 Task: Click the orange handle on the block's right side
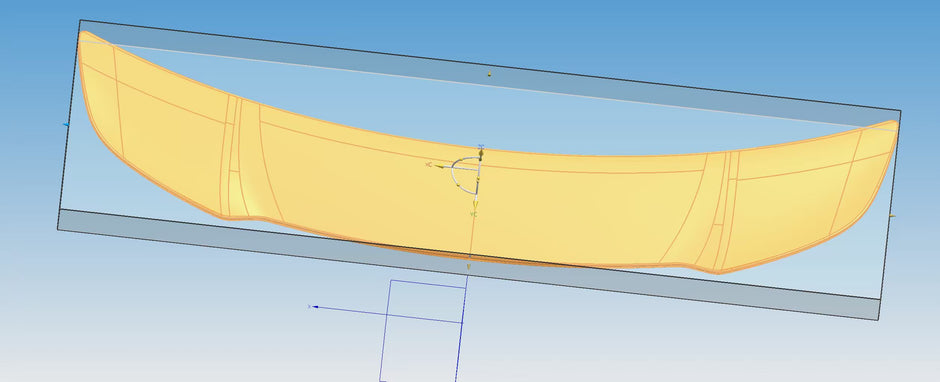pos(892,216)
